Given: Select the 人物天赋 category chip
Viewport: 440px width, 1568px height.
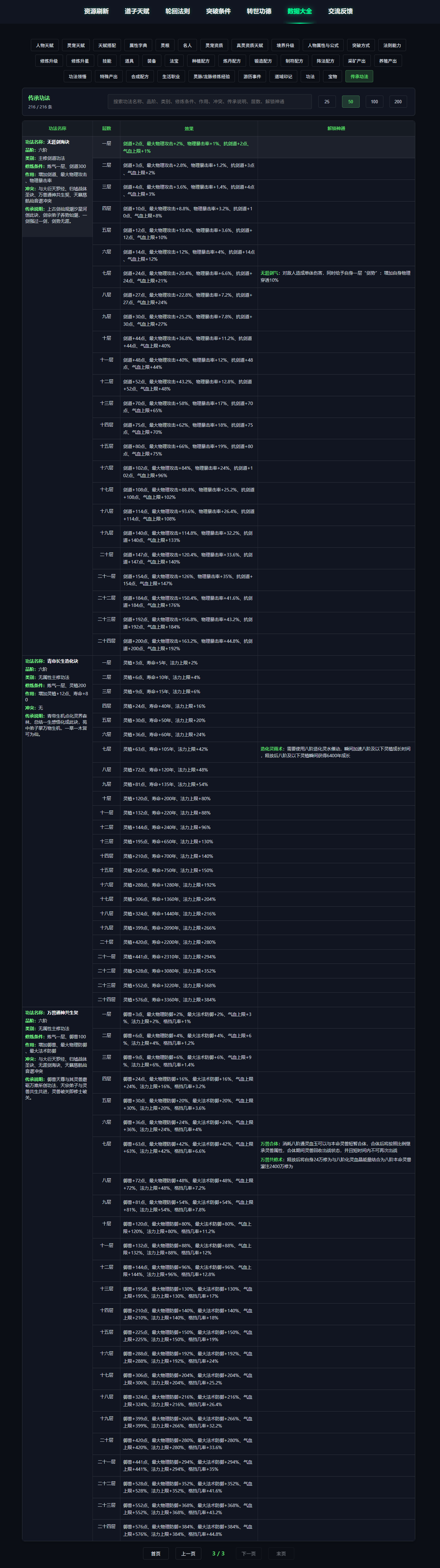Looking at the screenshot, I should coord(44,45).
